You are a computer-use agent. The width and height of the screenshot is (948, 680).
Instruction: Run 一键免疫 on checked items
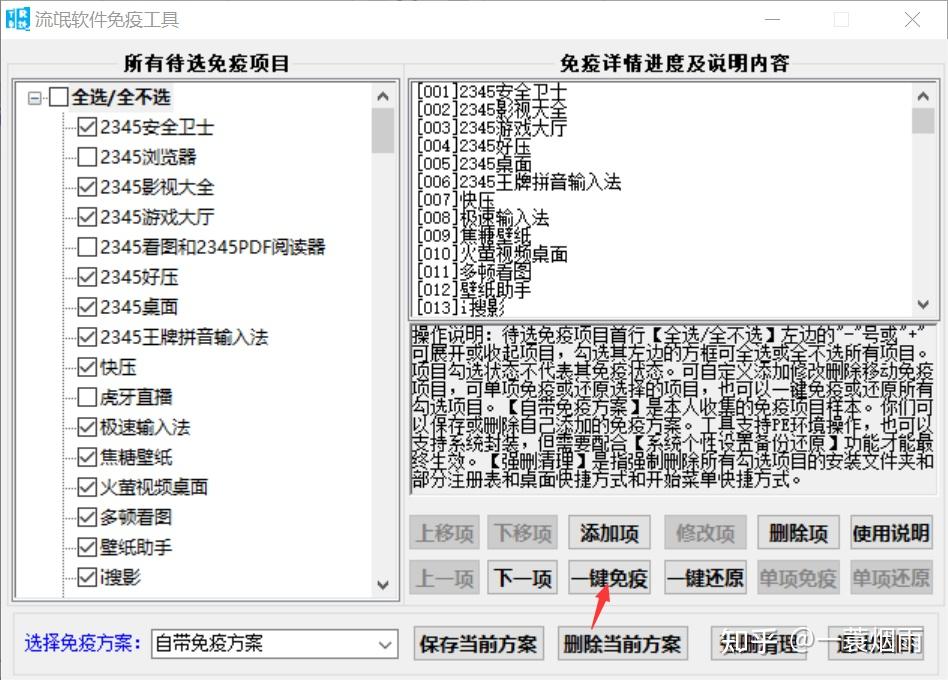coord(609,578)
